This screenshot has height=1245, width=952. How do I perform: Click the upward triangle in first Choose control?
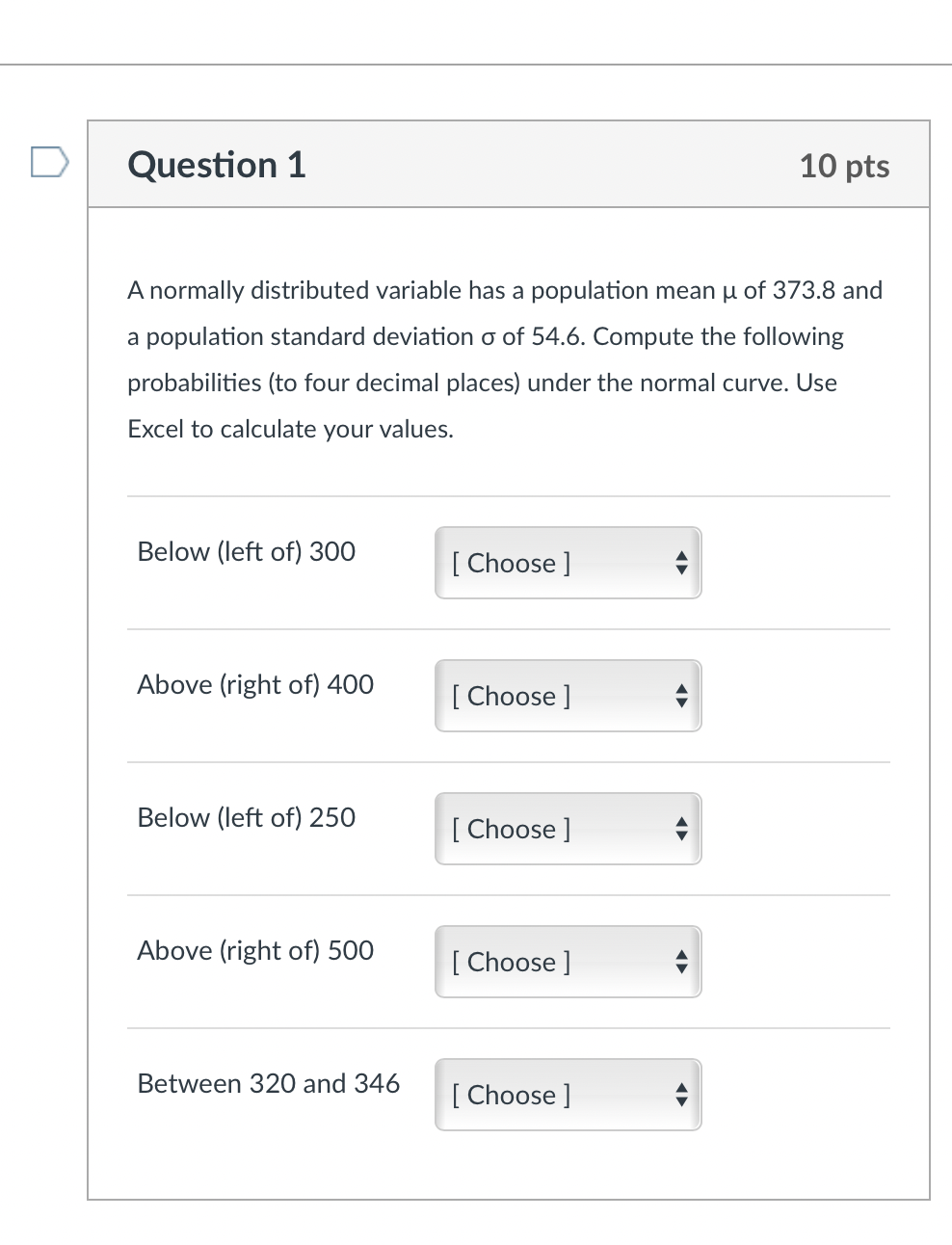[681, 556]
